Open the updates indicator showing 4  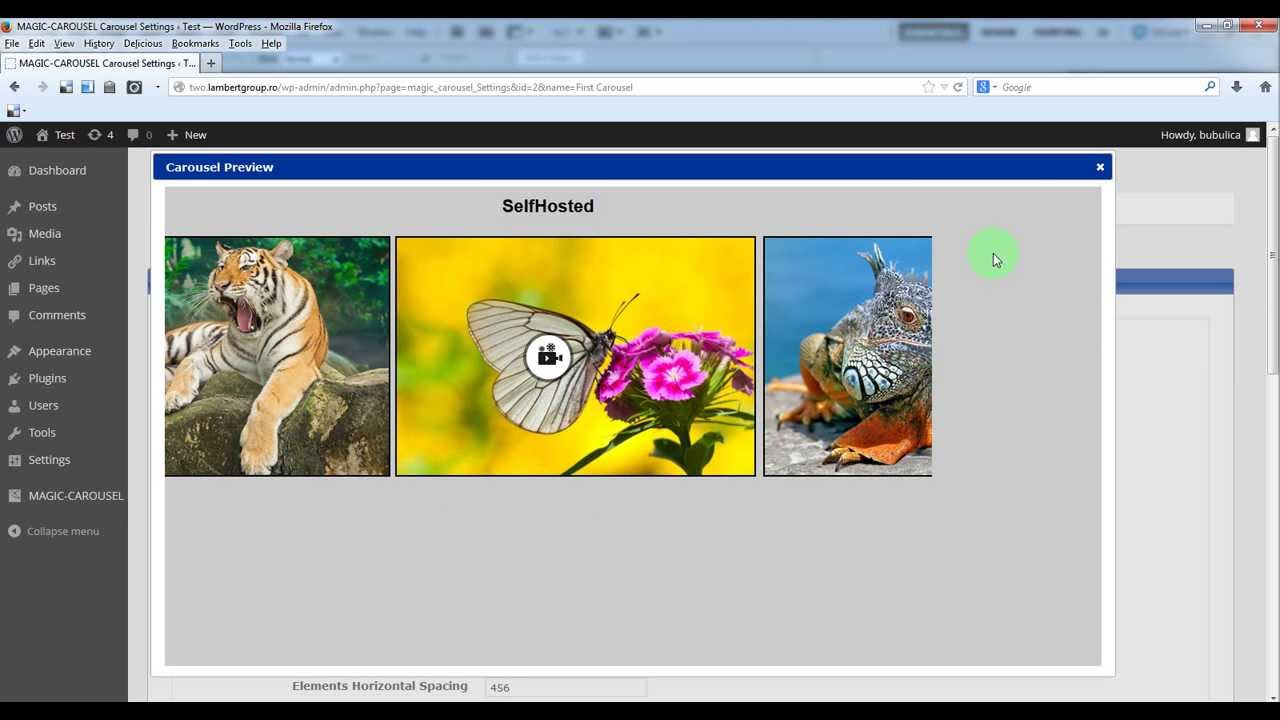pyautogui.click(x=100, y=134)
